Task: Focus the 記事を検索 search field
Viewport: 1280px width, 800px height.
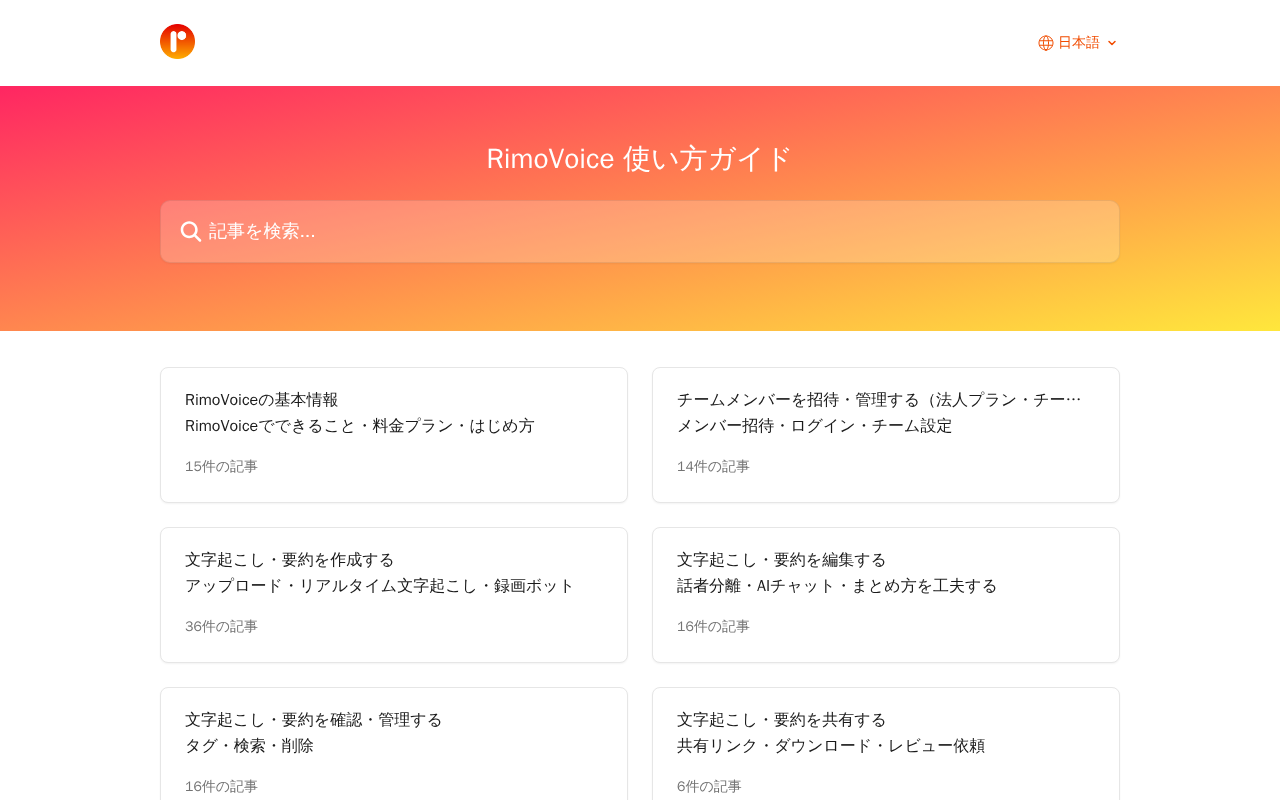Action: pos(640,232)
